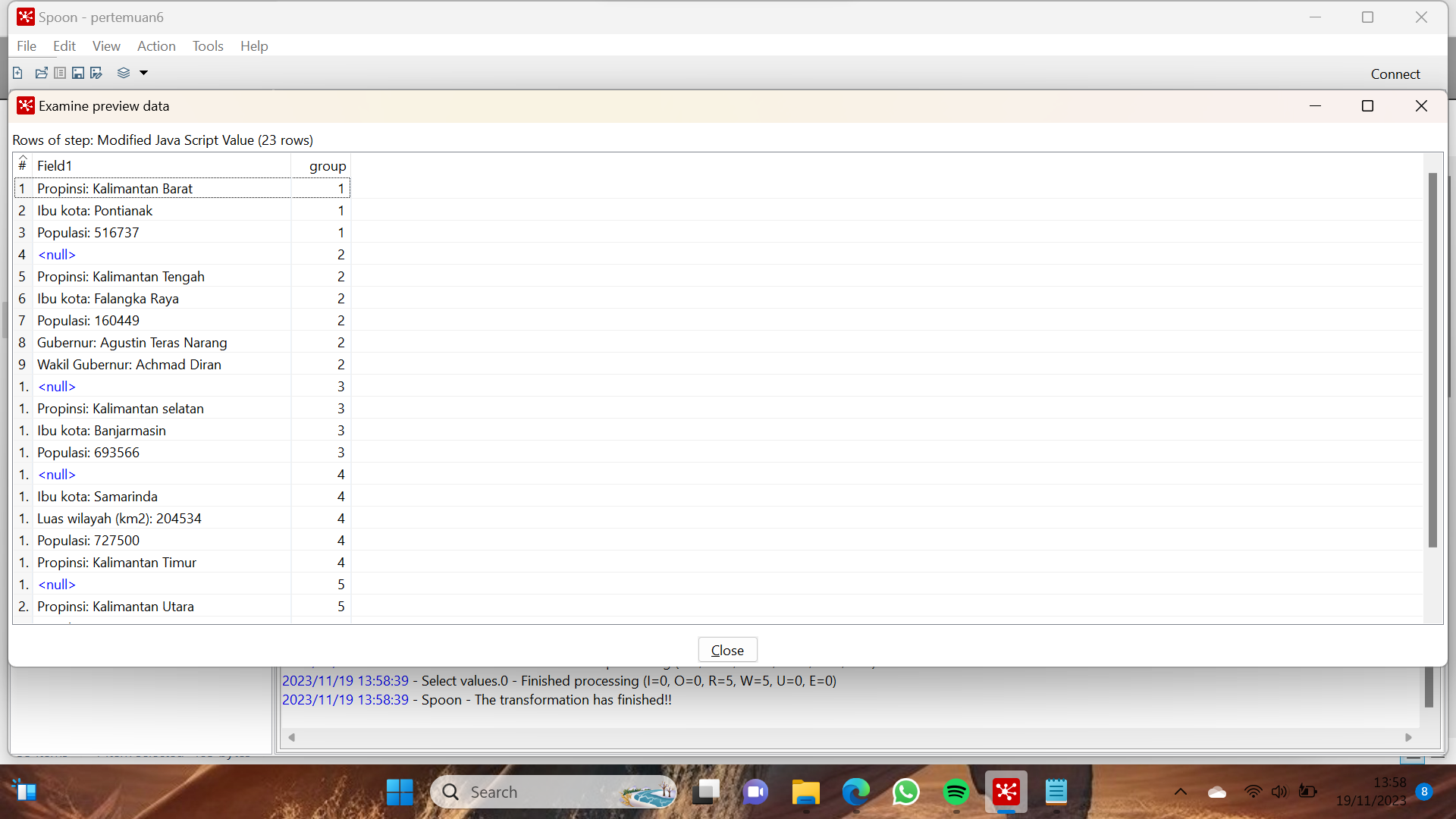
Task: Click the Open file toolbar icon
Action: (x=41, y=73)
